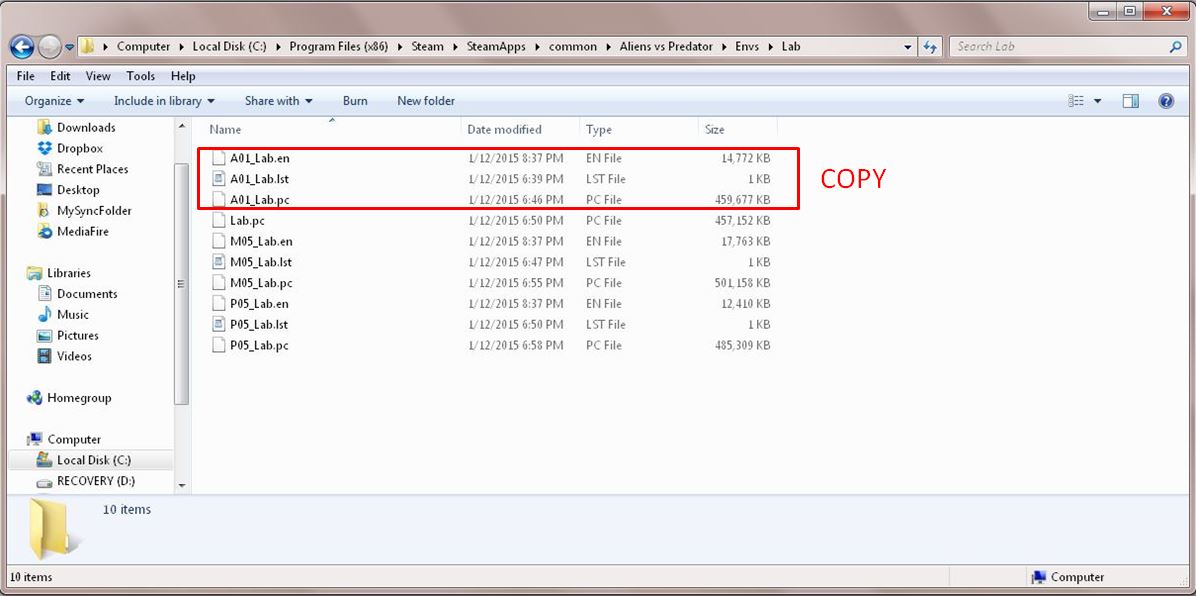Click the navigation pane scrollbar down arrow

[182, 485]
